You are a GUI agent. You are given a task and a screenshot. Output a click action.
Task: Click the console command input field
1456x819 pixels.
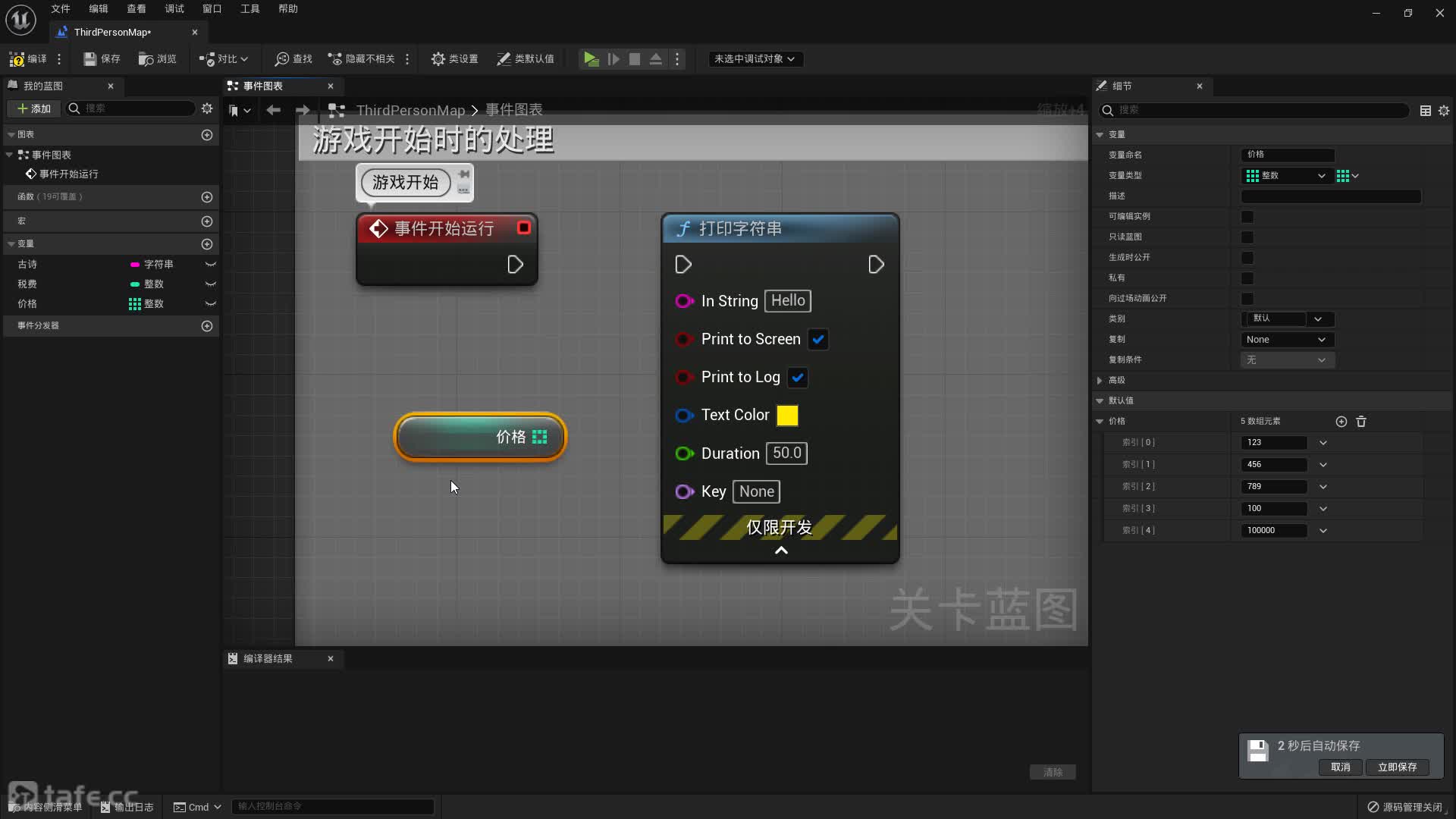(x=332, y=806)
